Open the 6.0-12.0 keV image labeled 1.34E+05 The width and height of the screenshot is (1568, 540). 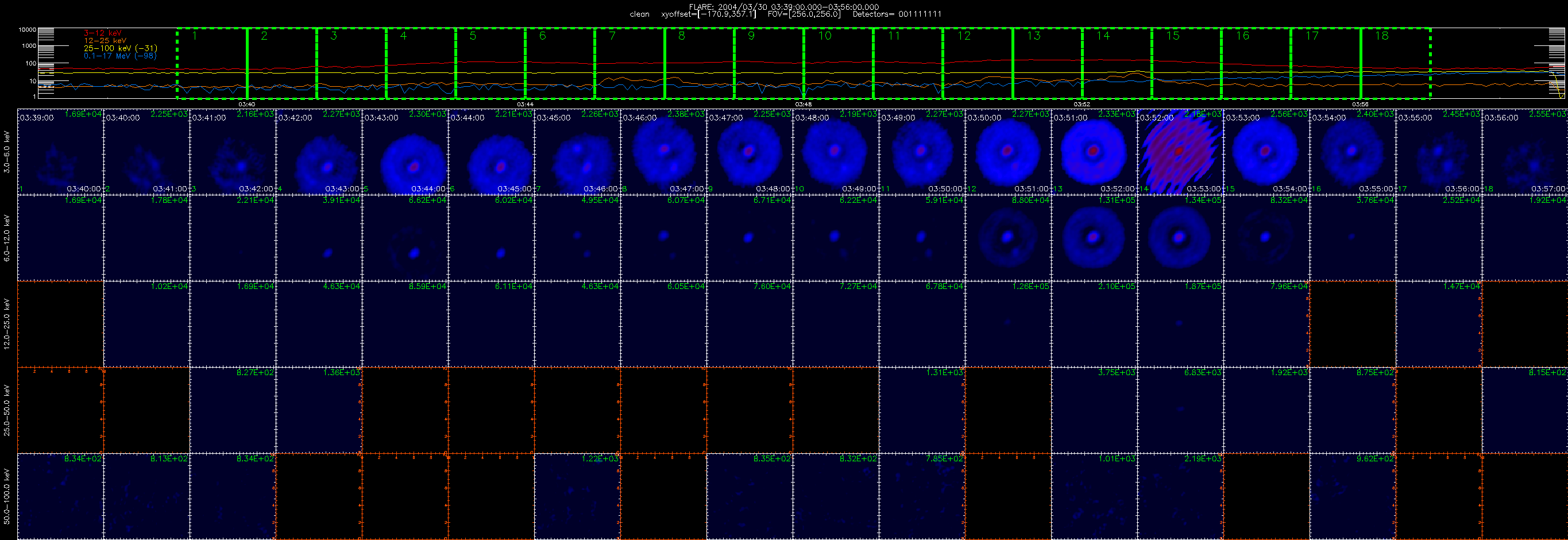(1180, 238)
